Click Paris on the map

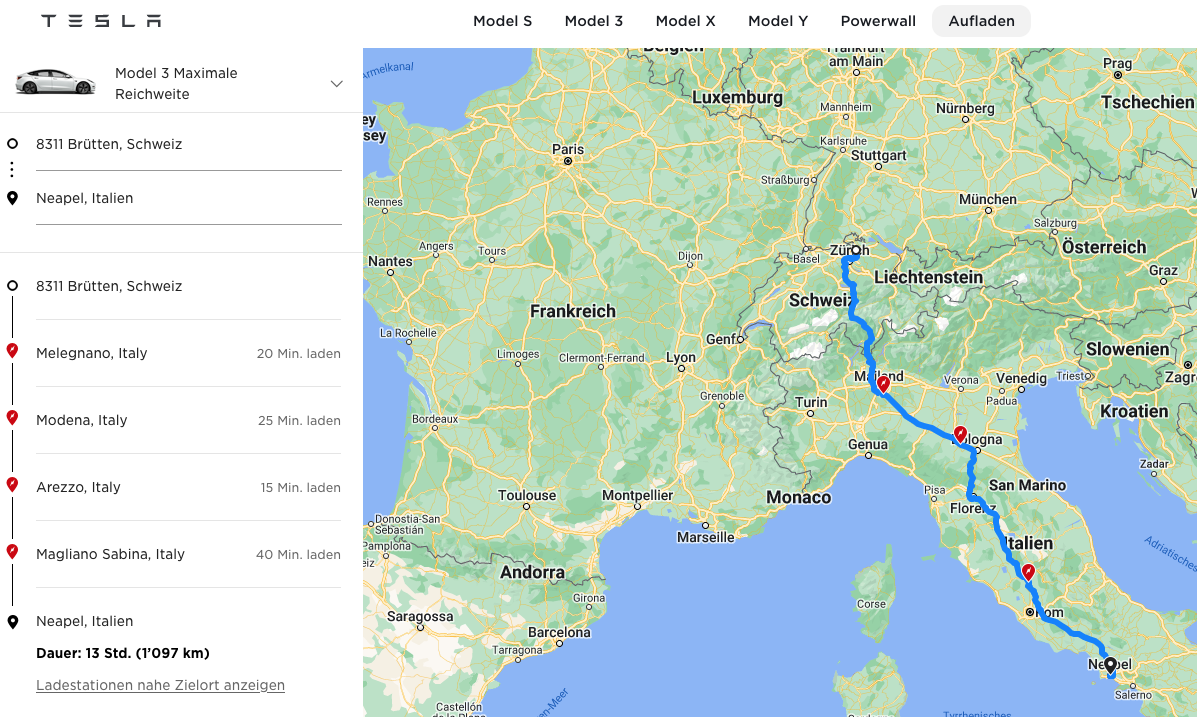(568, 150)
